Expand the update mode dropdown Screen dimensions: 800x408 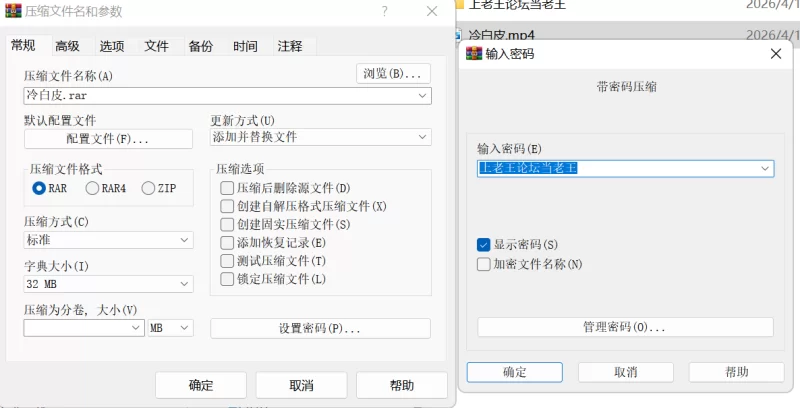pos(424,137)
